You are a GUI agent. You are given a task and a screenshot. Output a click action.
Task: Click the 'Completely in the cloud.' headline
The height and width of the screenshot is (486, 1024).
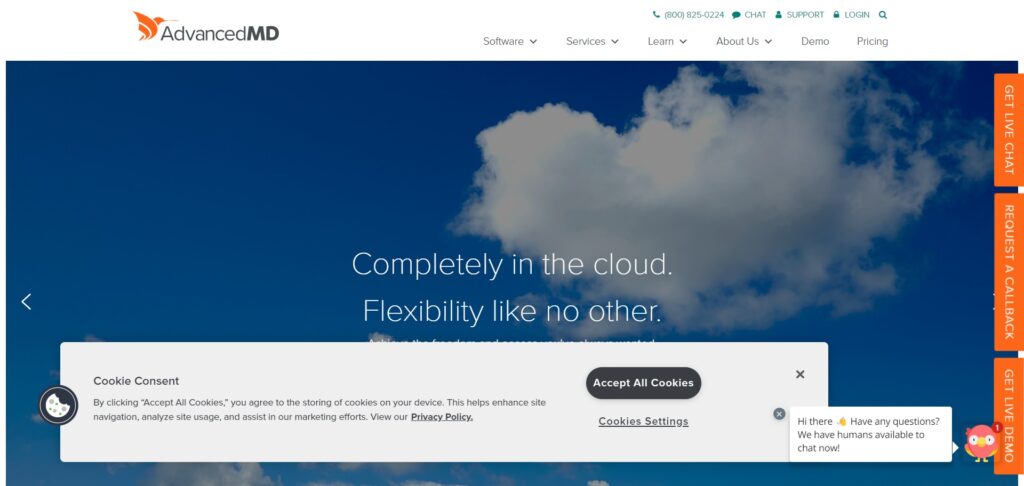tap(512, 265)
